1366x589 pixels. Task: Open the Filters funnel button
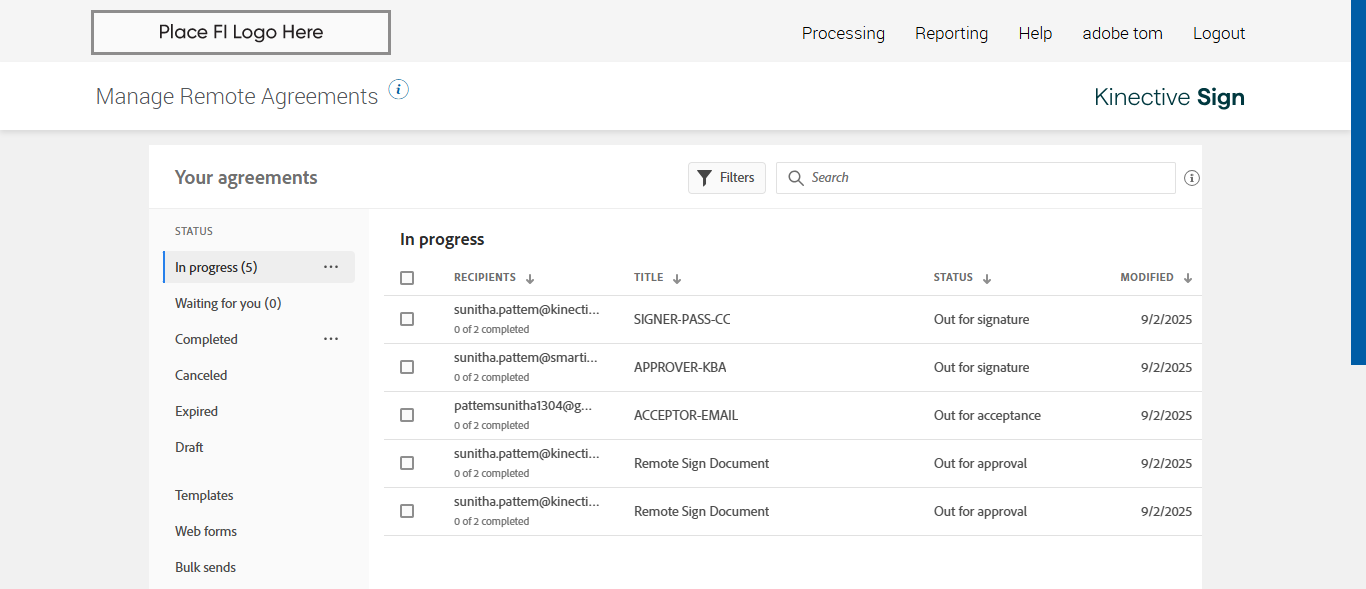(727, 178)
